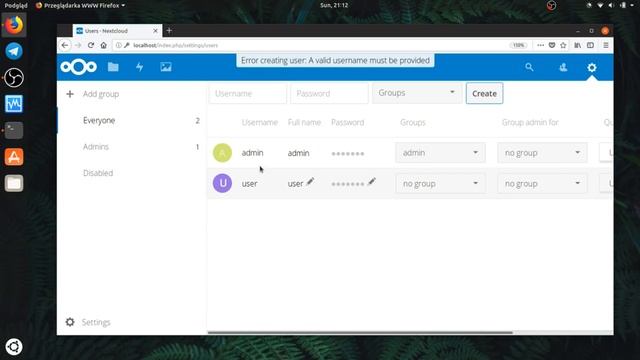This screenshot has width=640, height=360.
Task: Open Firefox library icon
Action: [x=578, y=45]
